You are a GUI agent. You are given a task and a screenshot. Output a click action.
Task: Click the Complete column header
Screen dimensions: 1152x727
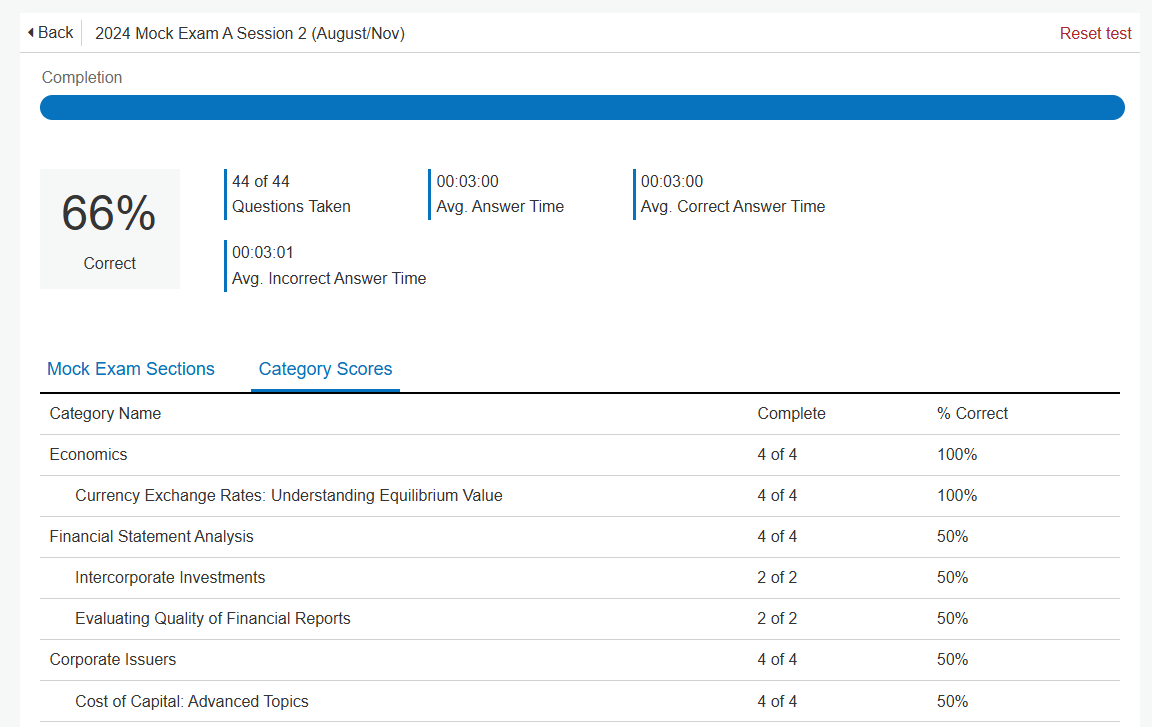point(791,413)
